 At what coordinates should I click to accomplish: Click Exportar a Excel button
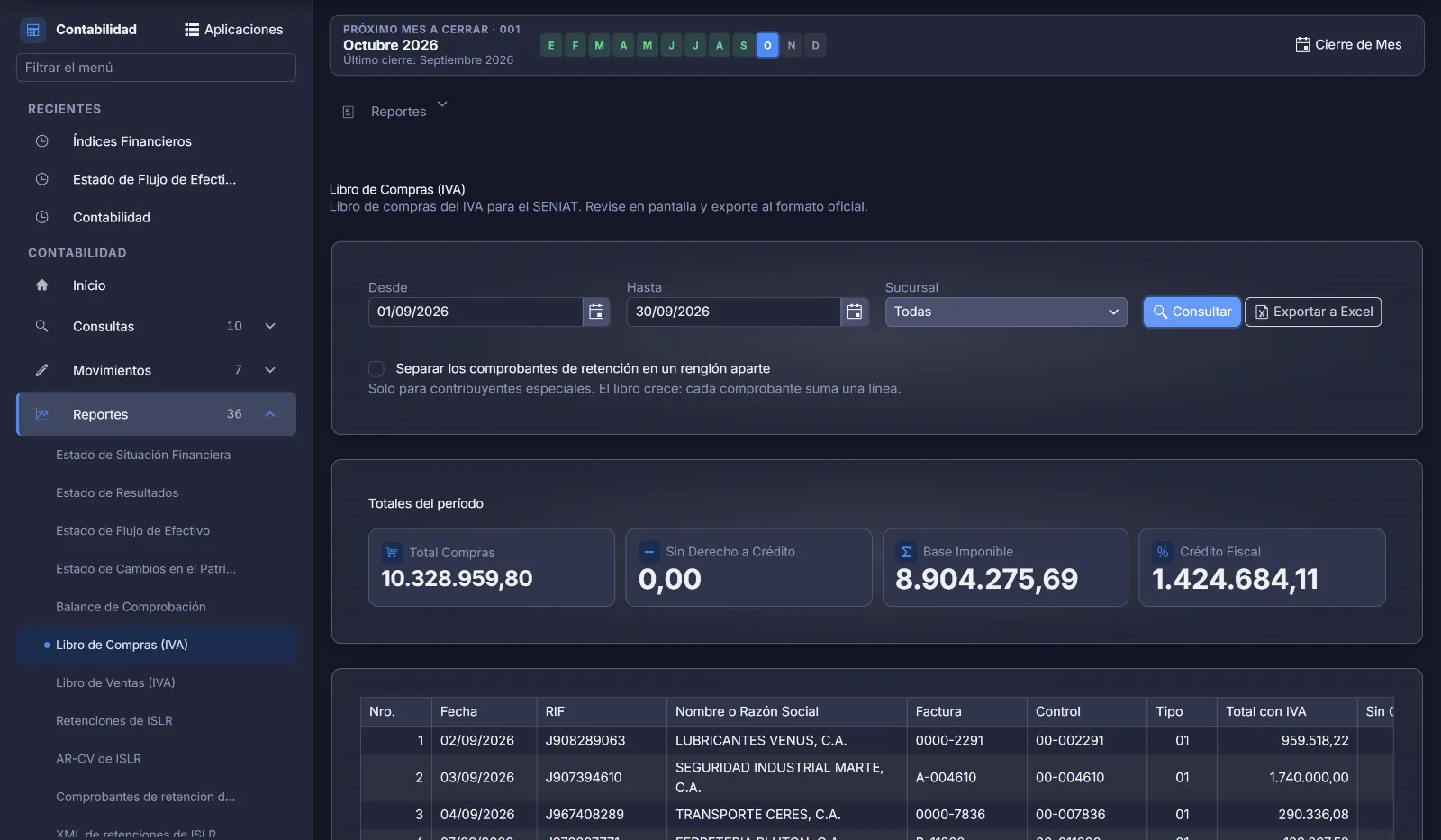1313,312
